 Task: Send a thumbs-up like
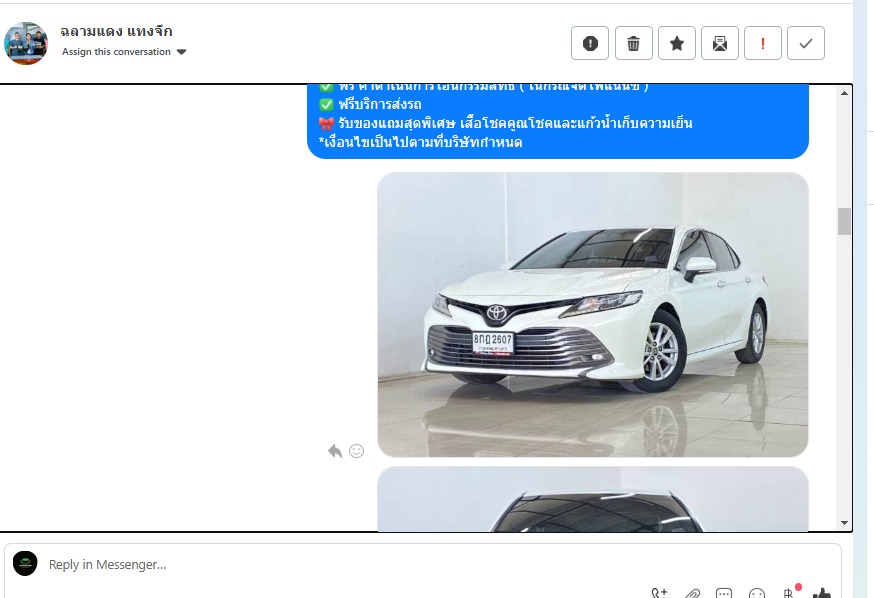tap(822, 594)
